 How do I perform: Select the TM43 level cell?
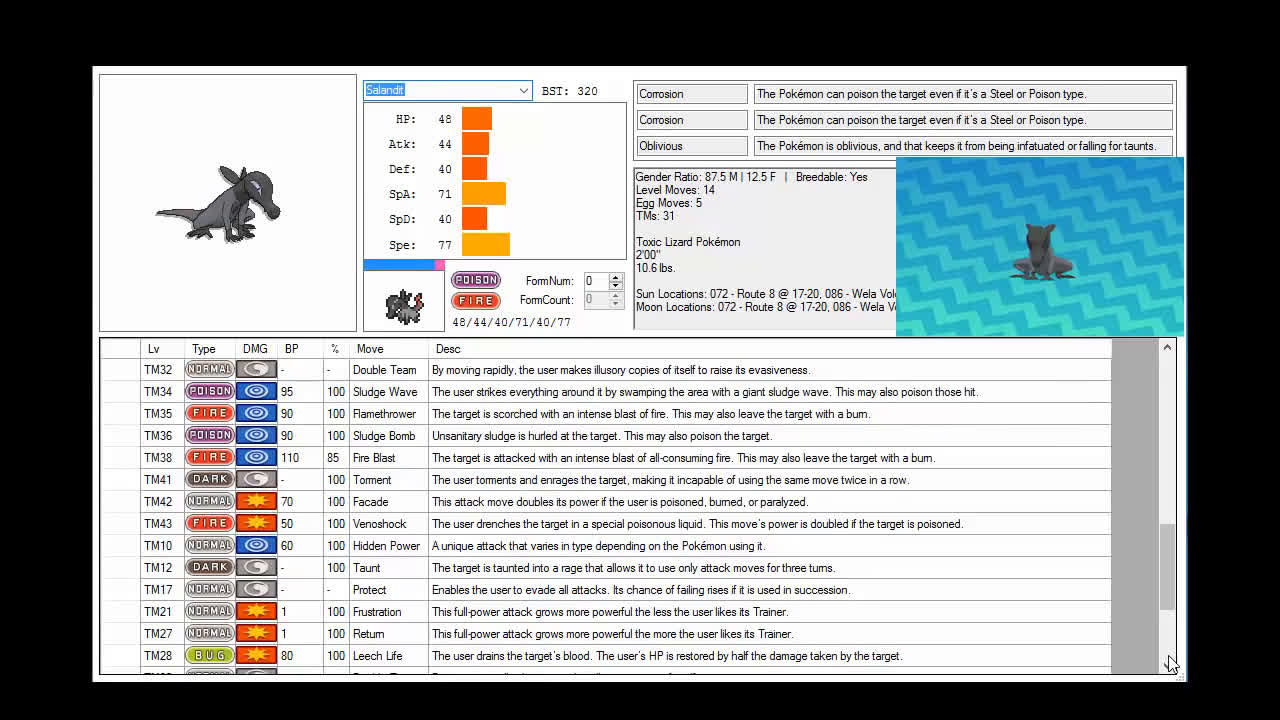[x=162, y=524]
